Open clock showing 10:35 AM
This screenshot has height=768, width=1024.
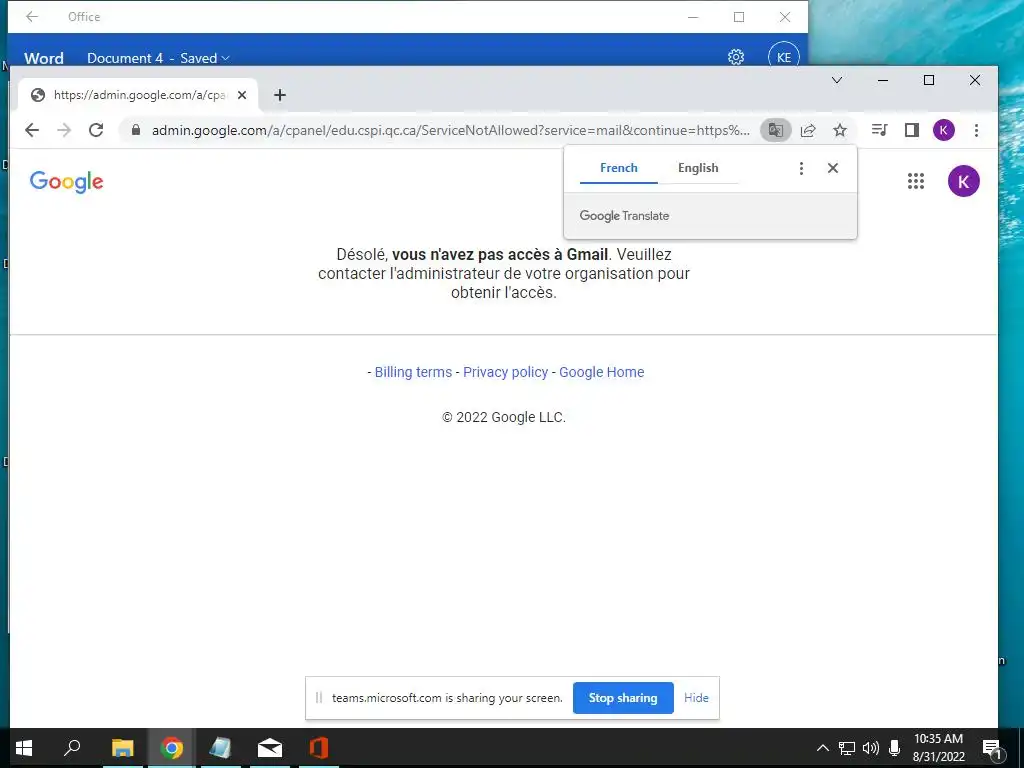[x=938, y=748]
